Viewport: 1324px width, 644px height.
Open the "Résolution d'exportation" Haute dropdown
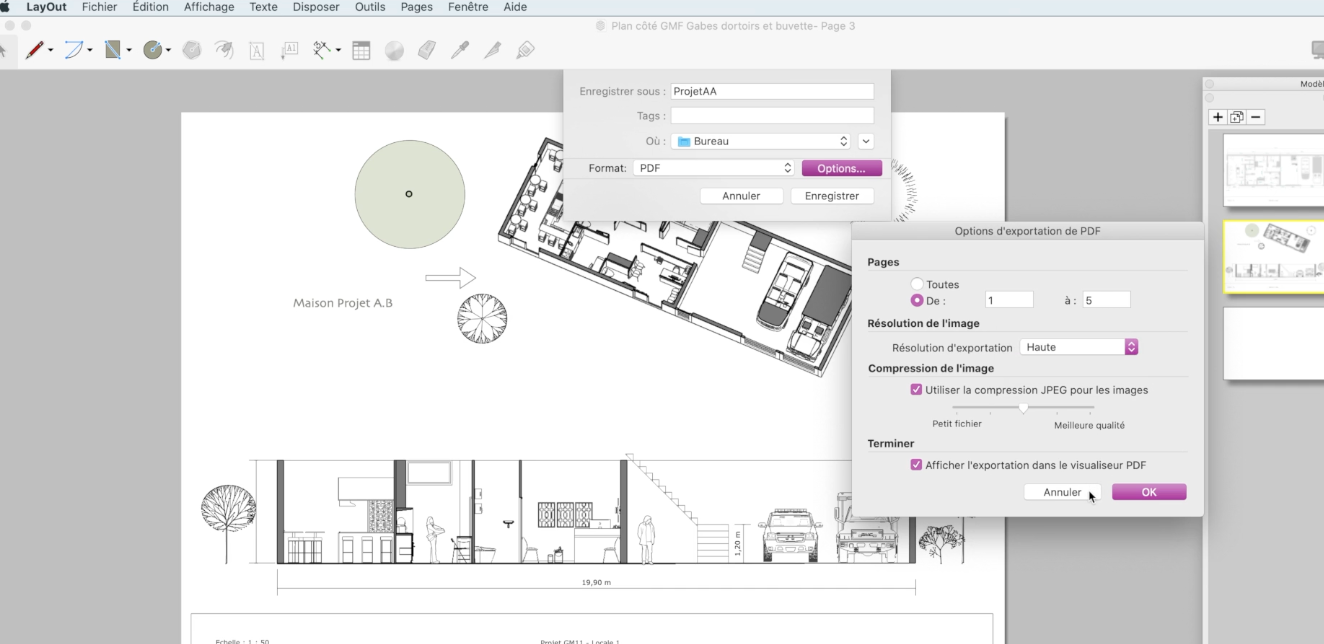point(1079,347)
